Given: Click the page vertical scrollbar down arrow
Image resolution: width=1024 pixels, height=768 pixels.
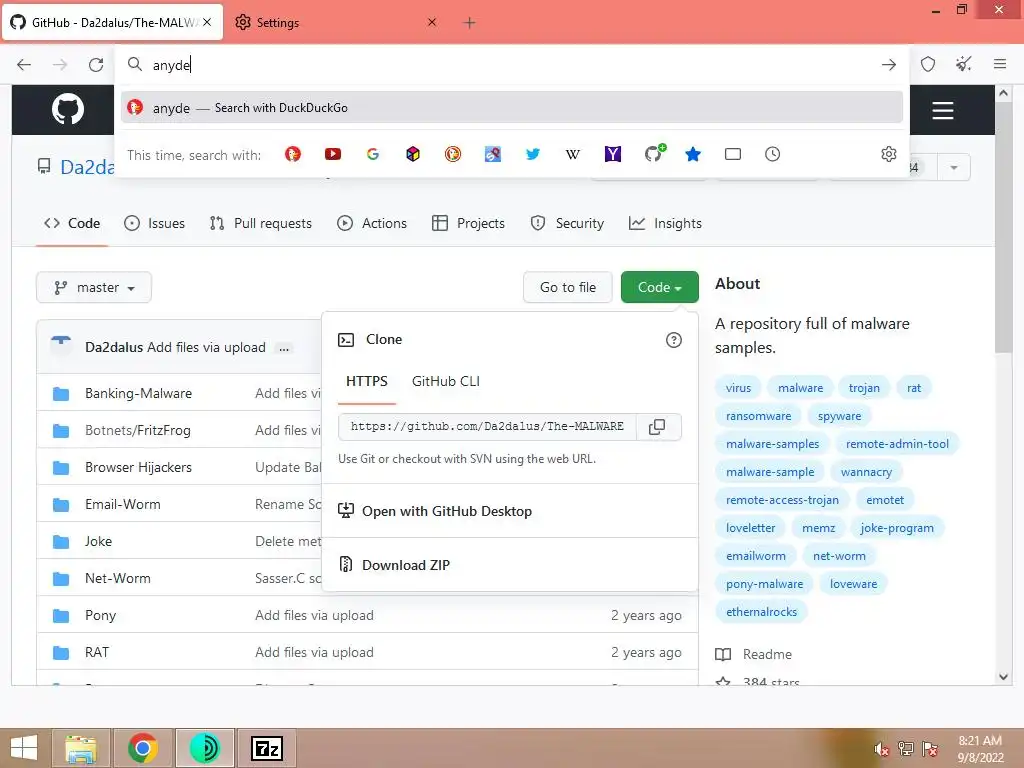Looking at the screenshot, I should pos(1004,677).
